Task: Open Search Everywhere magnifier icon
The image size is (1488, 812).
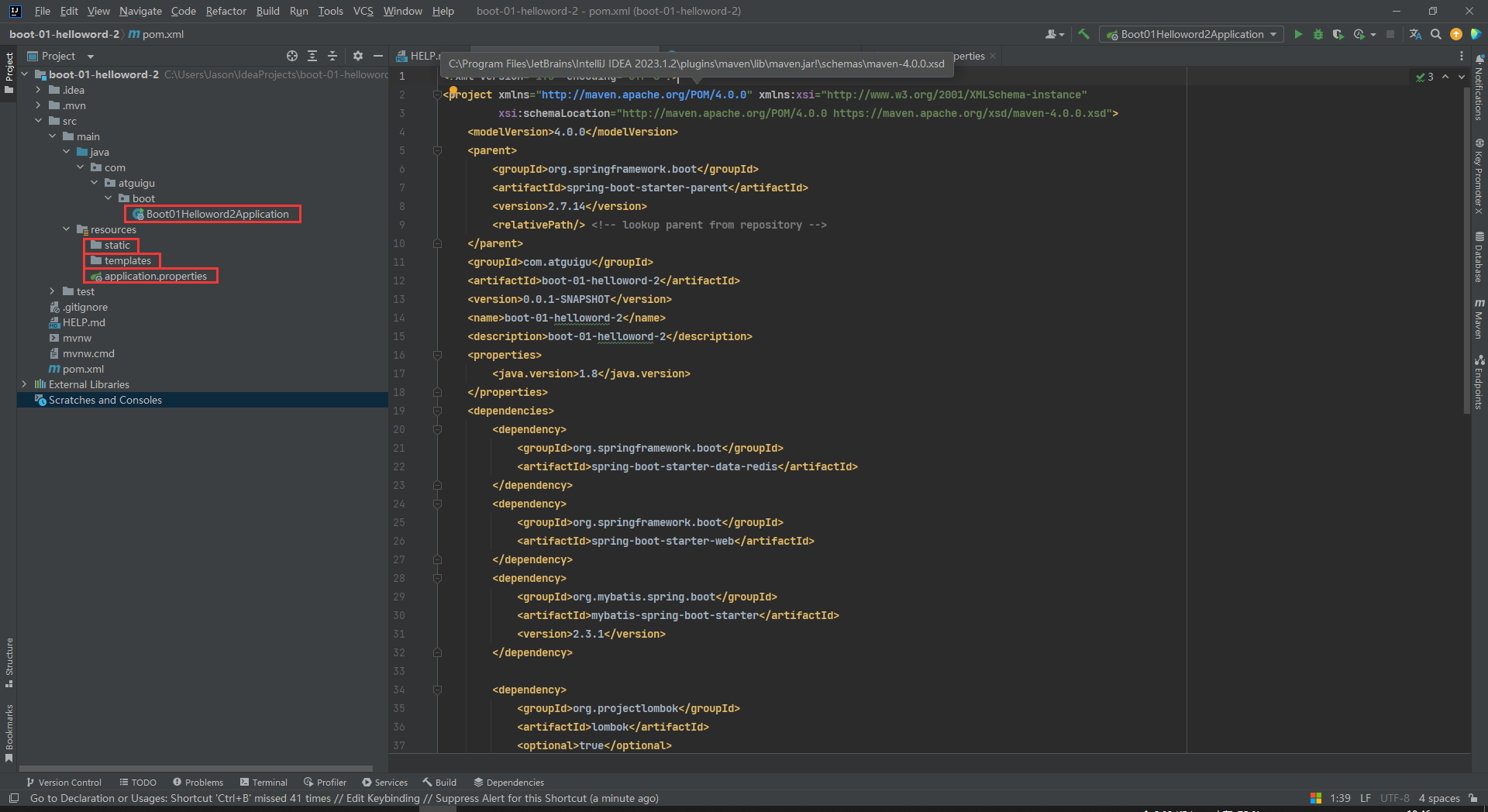Action: coord(1436,34)
